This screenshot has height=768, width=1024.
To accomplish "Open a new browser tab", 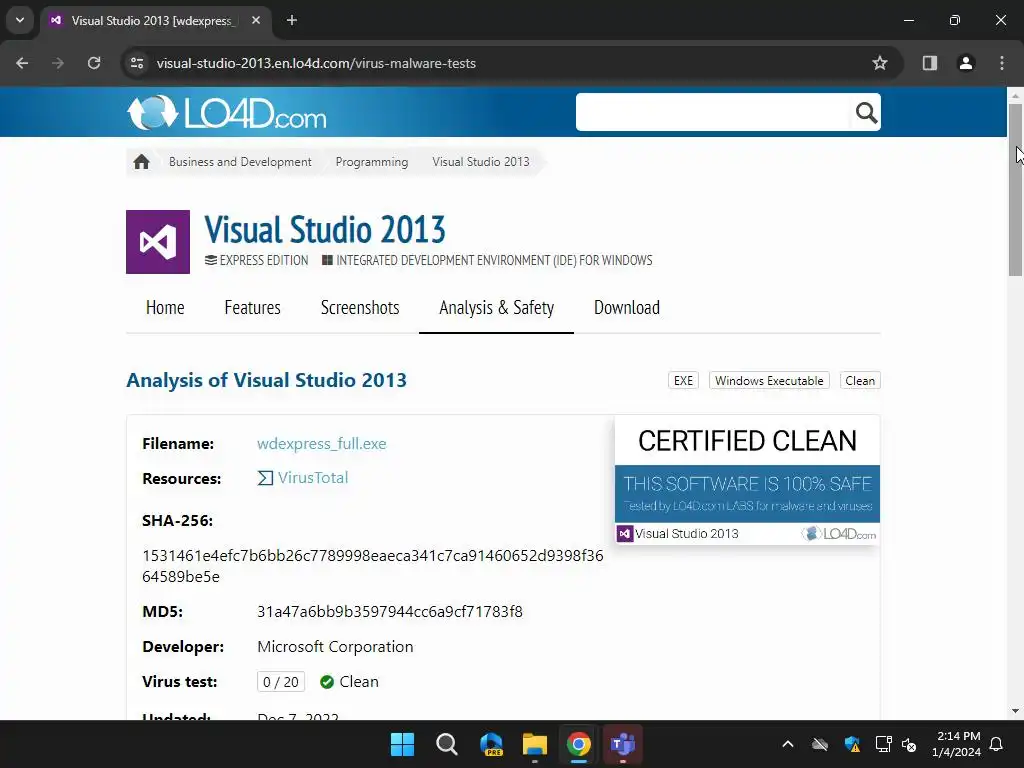I will coord(292,20).
